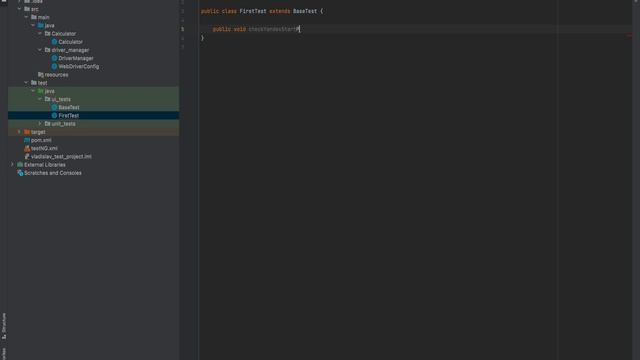The image size is (640, 360).
Task: Click the closing brace line in editor
Action: coord(202,38)
